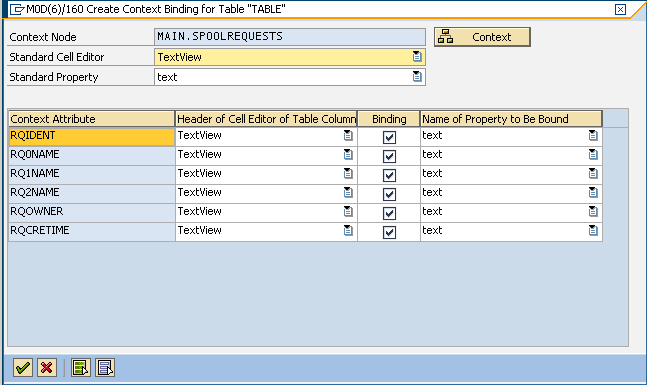Image resolution: width=647 pixels, height=385 pixels.
Task: Open cell editor dropdown for RQOWNER
Action: click(x=348, y=211)
